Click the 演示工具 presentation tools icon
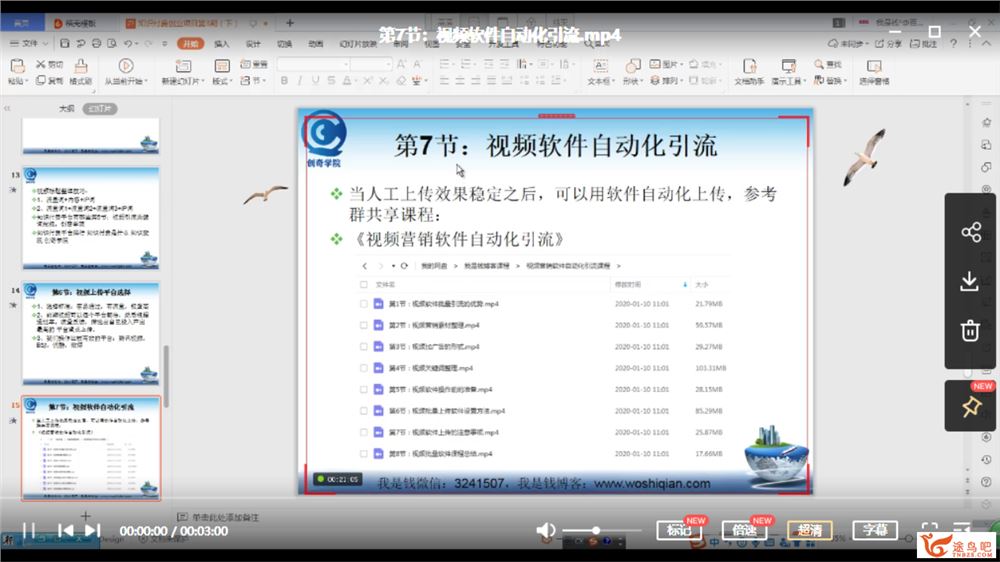 click(x=789, y=66)
